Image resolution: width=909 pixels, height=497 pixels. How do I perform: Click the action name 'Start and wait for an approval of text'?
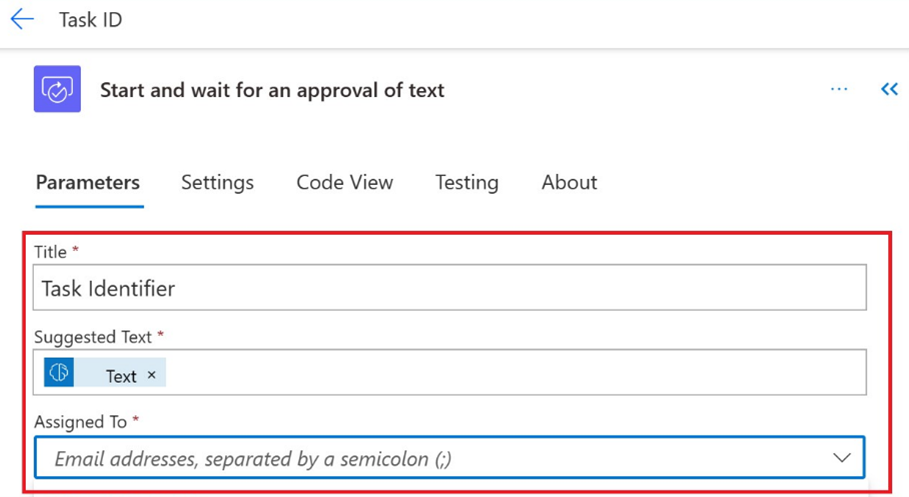click(x=272, y=90)
